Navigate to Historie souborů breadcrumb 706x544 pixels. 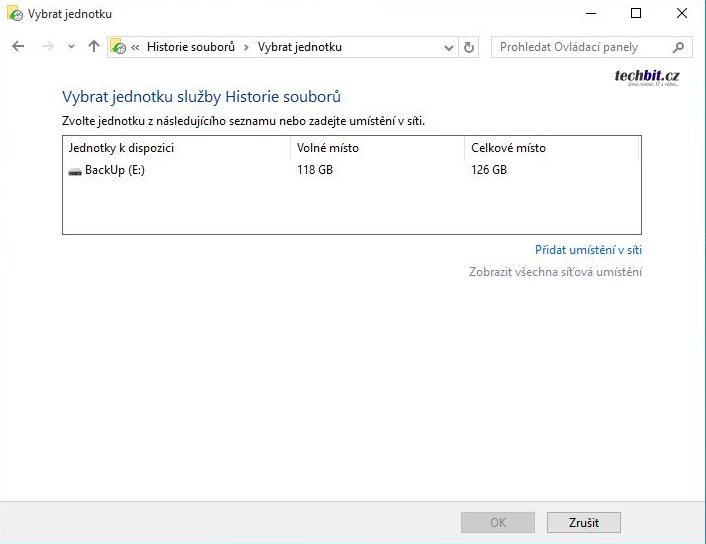coord(190,47)
